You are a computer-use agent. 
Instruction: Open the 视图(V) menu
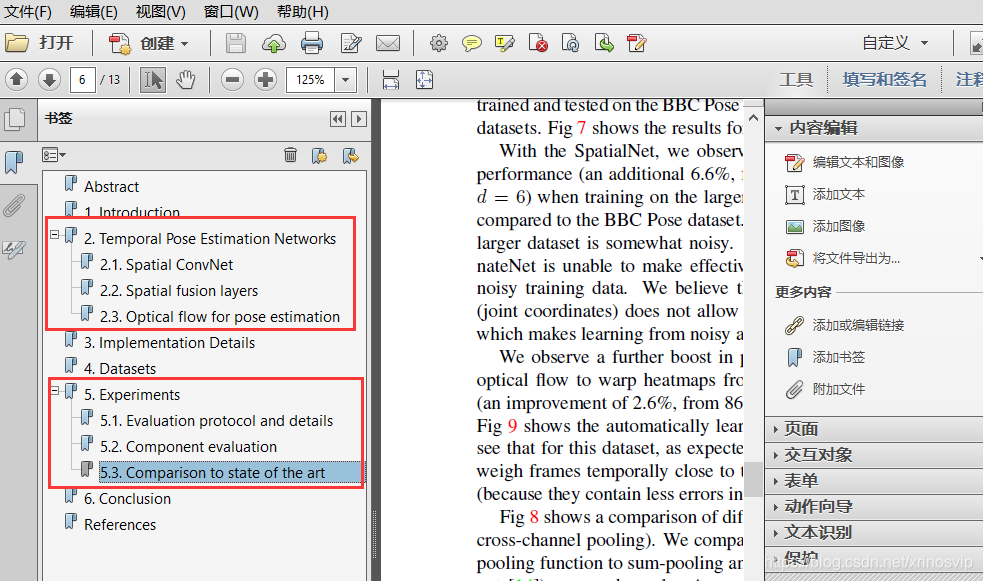160,11
